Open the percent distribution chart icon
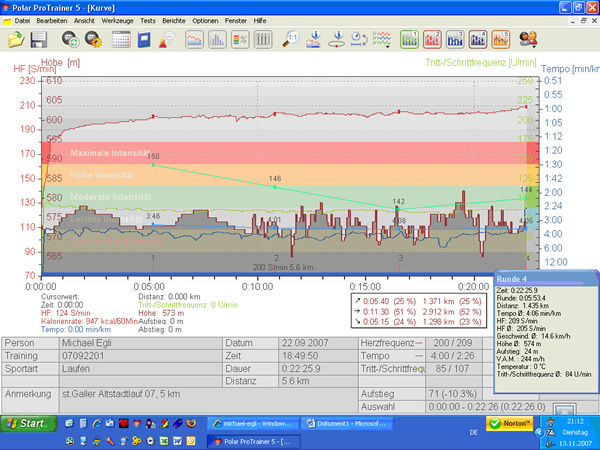The width and height of the screenshot is (600, 450). pyautogui.click(x=240, y=39)
